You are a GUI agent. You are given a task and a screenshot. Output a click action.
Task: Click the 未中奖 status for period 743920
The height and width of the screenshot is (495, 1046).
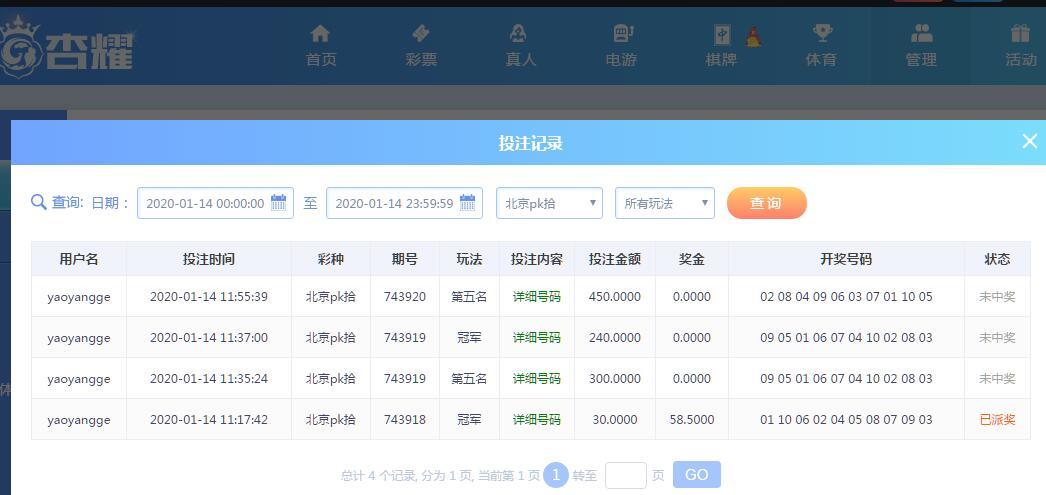pos(997,297)
